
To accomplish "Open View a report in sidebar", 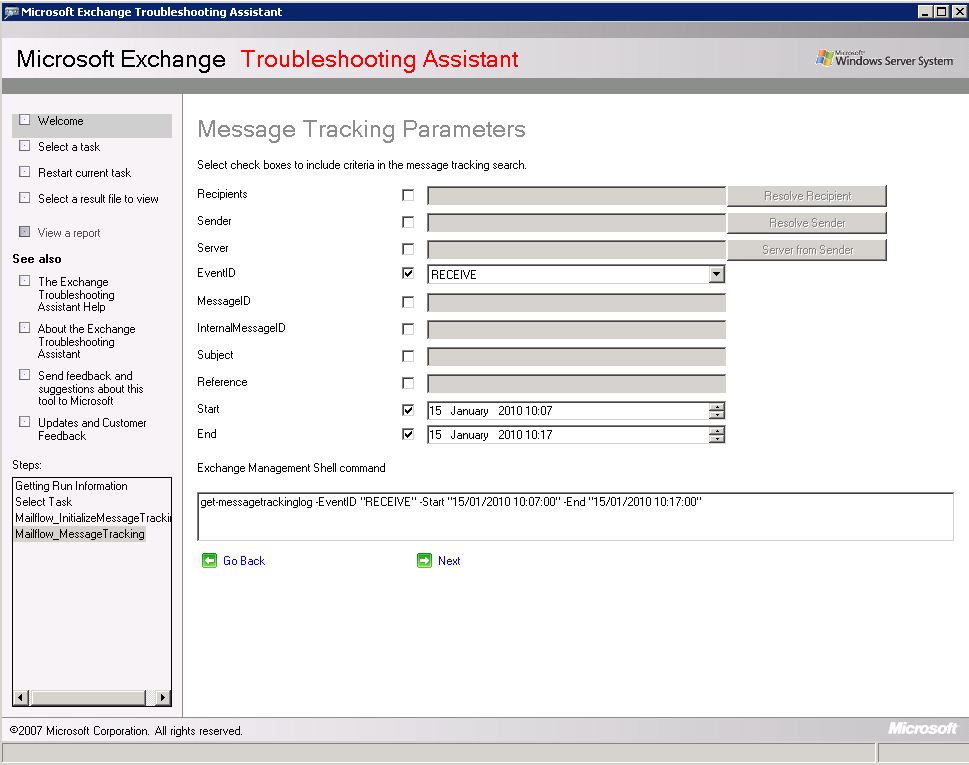I will point(69,233).
